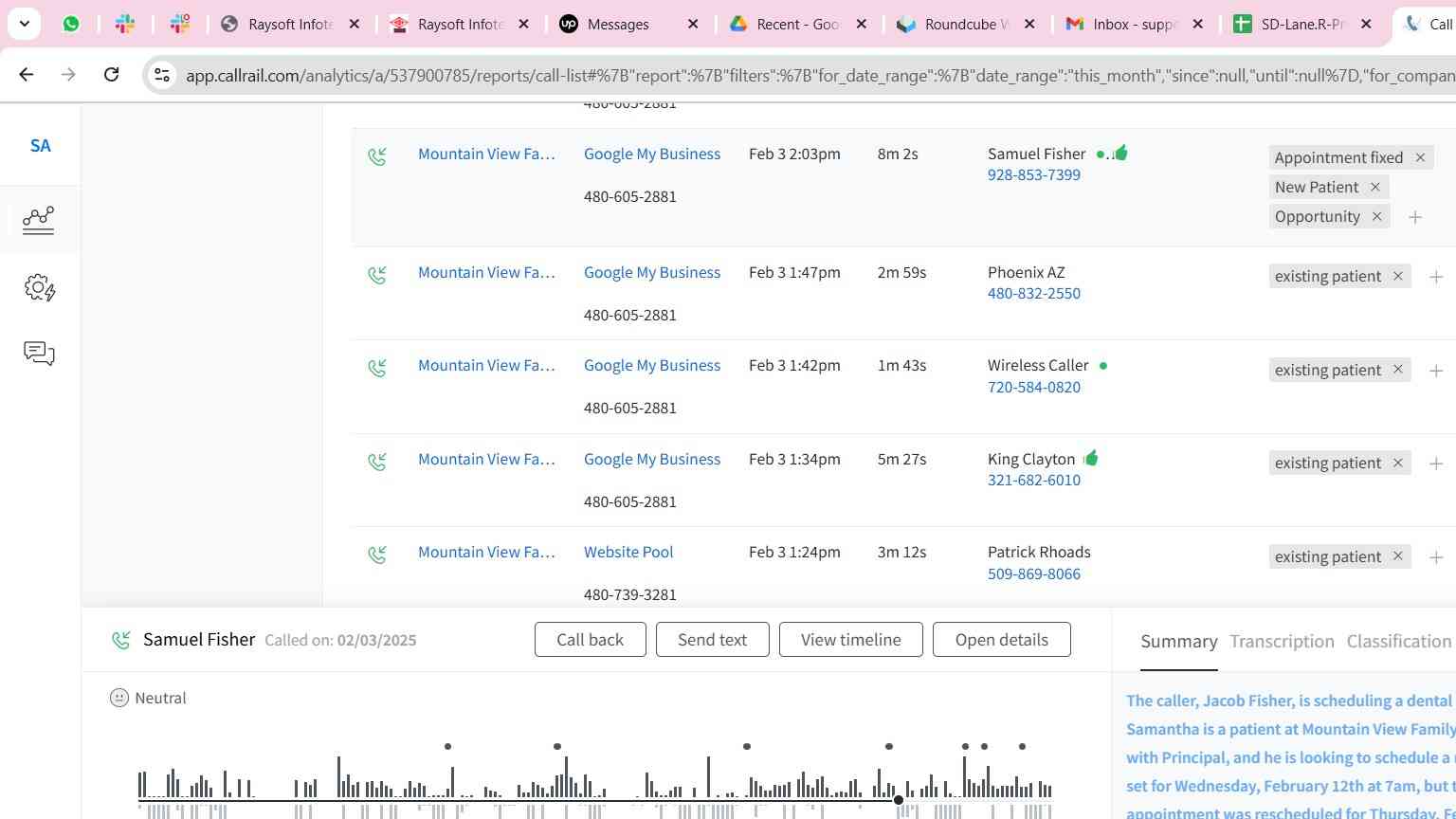Select the Feb 3 1:34pm date cell

[794, 460]
